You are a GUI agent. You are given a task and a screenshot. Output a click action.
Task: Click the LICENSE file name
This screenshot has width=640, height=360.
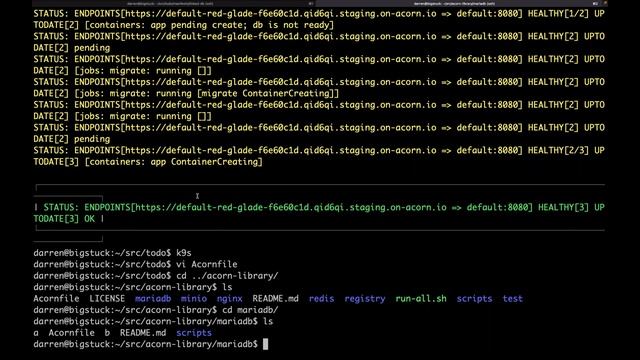tap(107, 298)
